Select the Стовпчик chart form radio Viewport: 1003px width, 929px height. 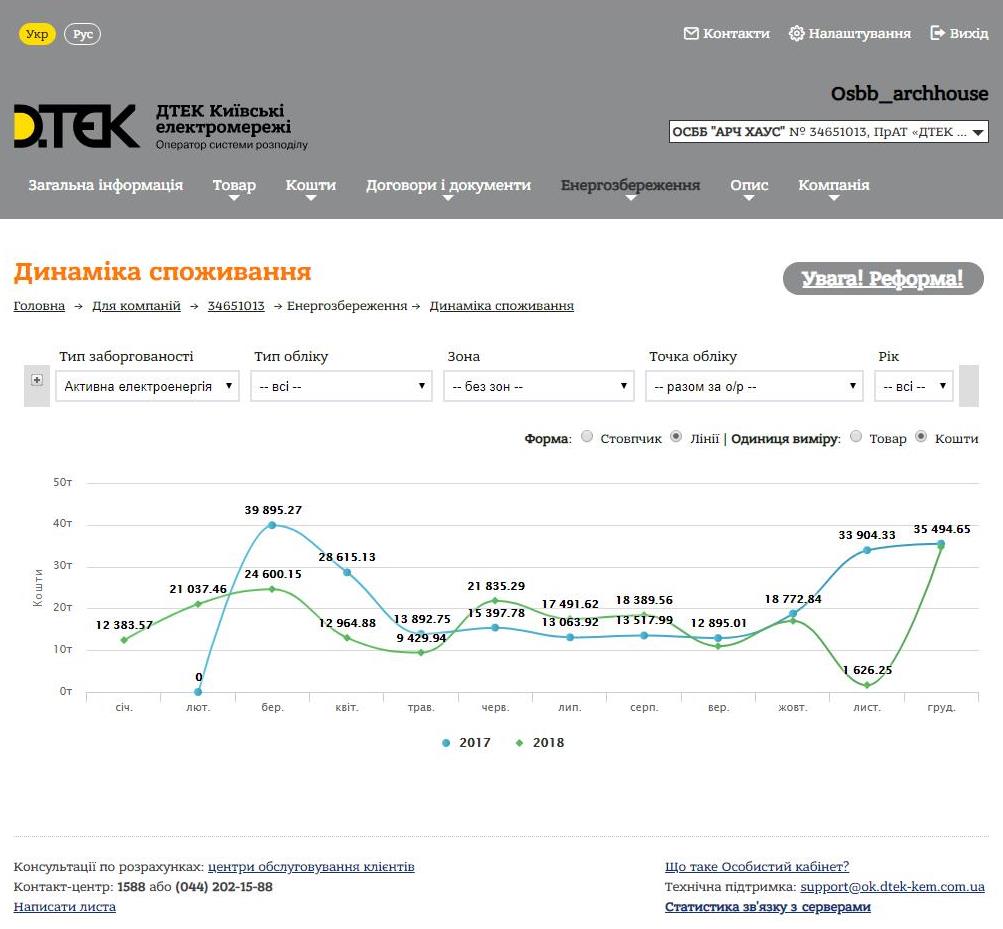point(587,437)
